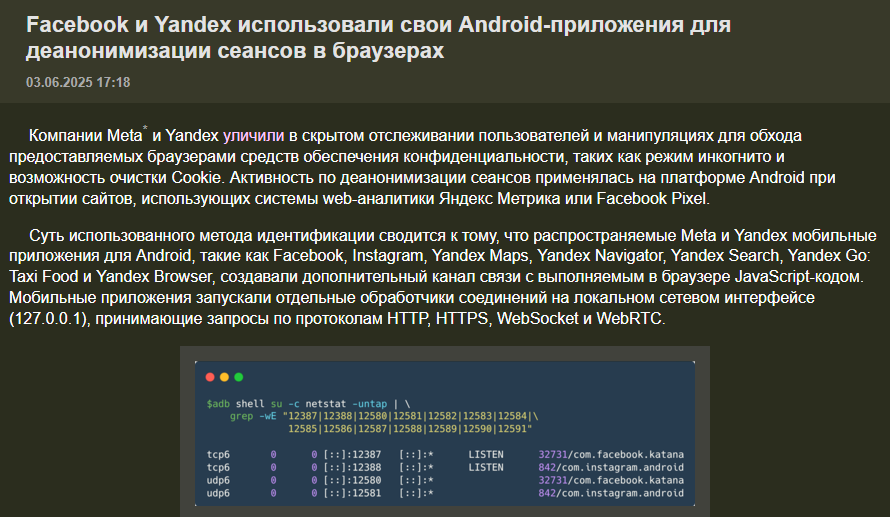Open the terminal netstat screenshot image

445,433
